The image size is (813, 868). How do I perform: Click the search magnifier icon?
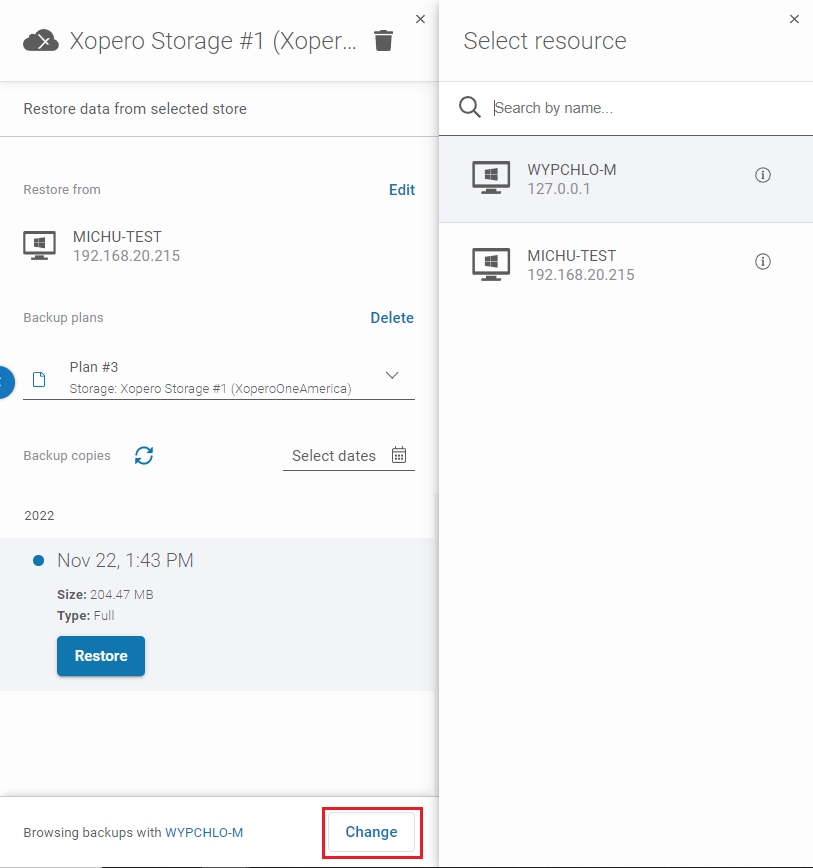(470, 108)
